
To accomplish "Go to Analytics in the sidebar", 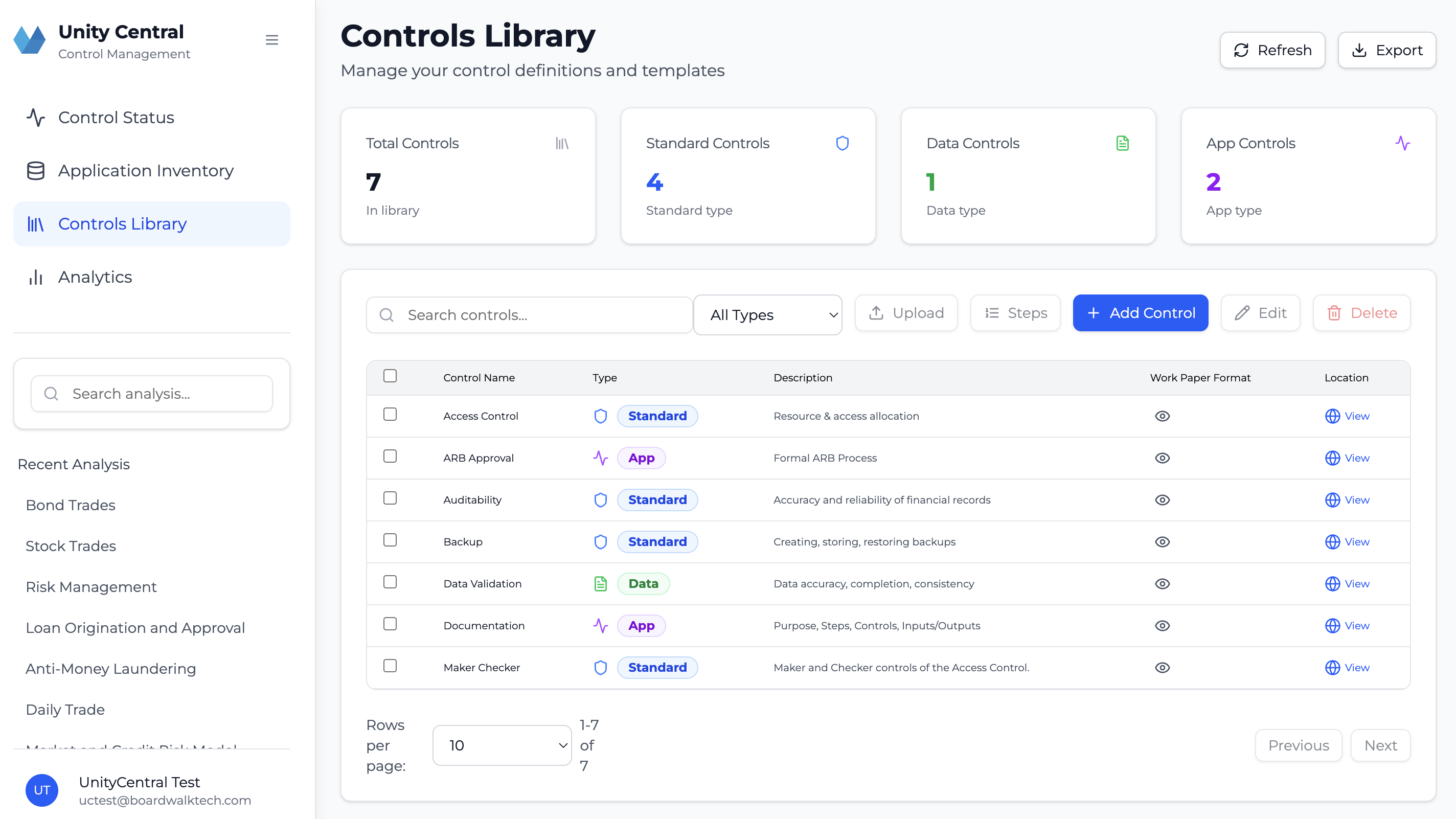I will pos(95,277).
